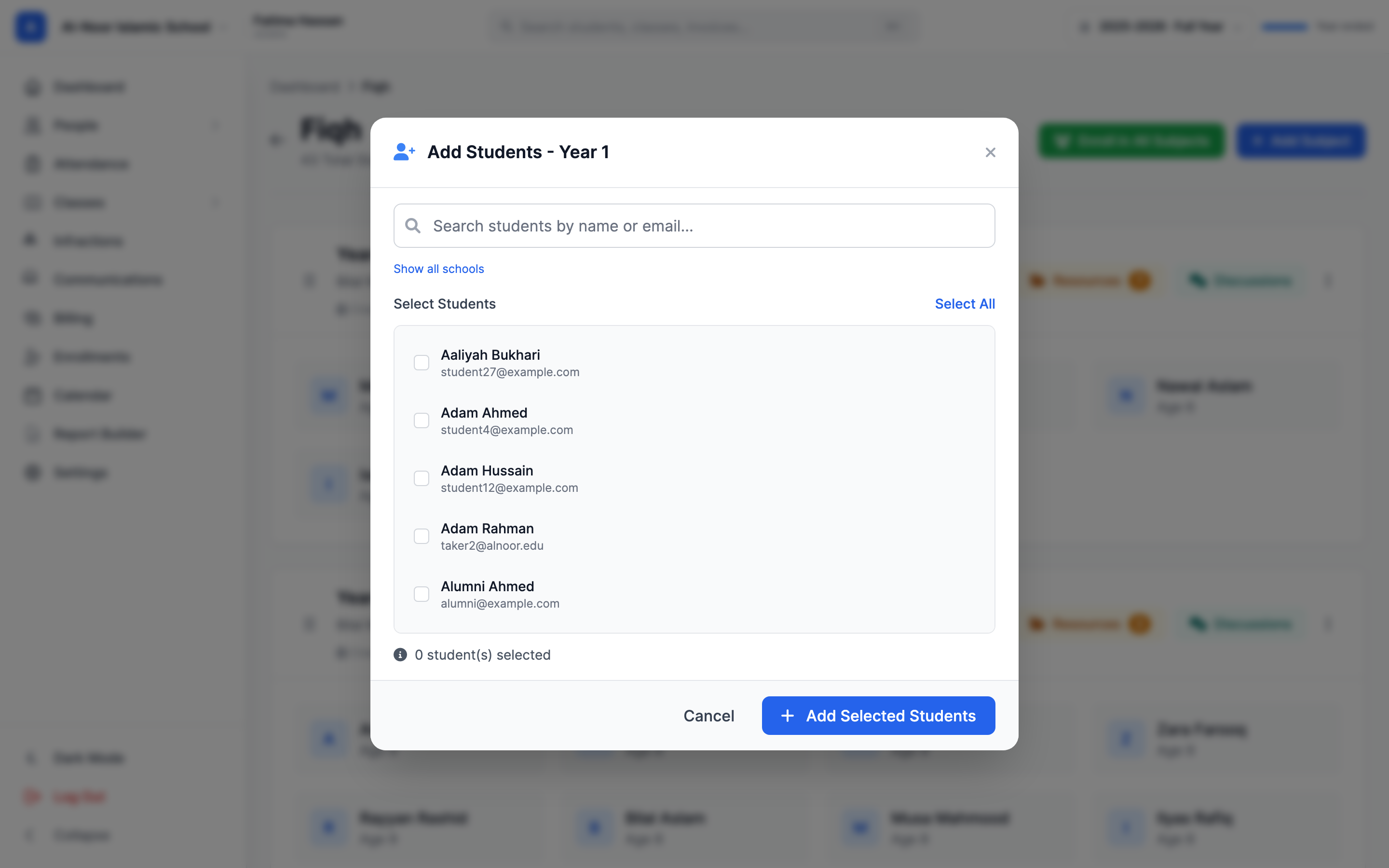Click the Alumni Ahmed email row
1389x868 pixels.
pyautogui.click(x=500, y=603)
